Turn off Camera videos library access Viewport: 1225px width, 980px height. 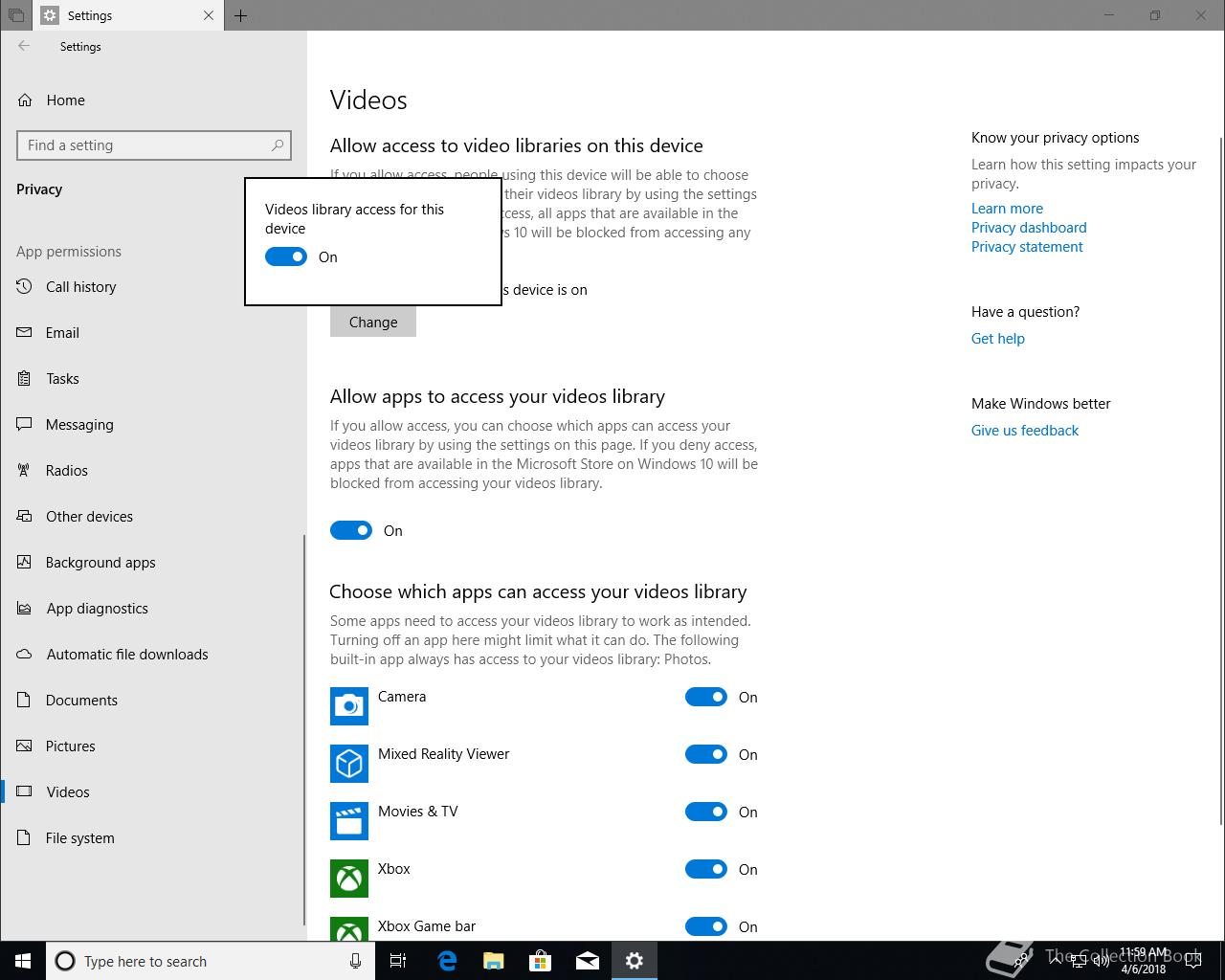(x=706, y=697)
